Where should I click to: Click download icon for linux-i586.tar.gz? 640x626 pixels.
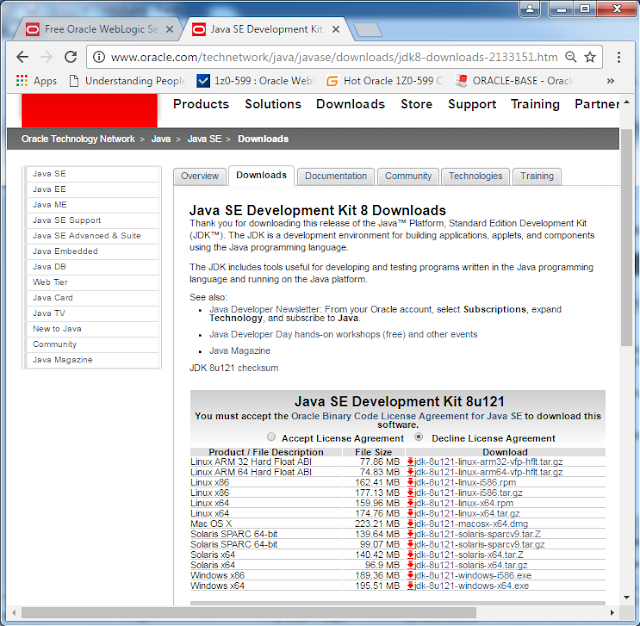tap(411, 493)
